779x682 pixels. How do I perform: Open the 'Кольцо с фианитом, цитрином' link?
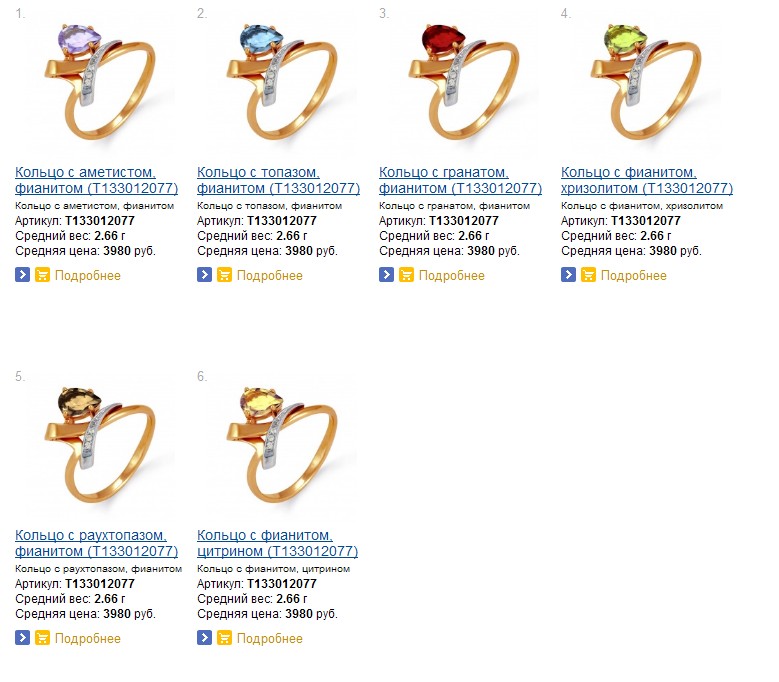(x=277, y=543)
